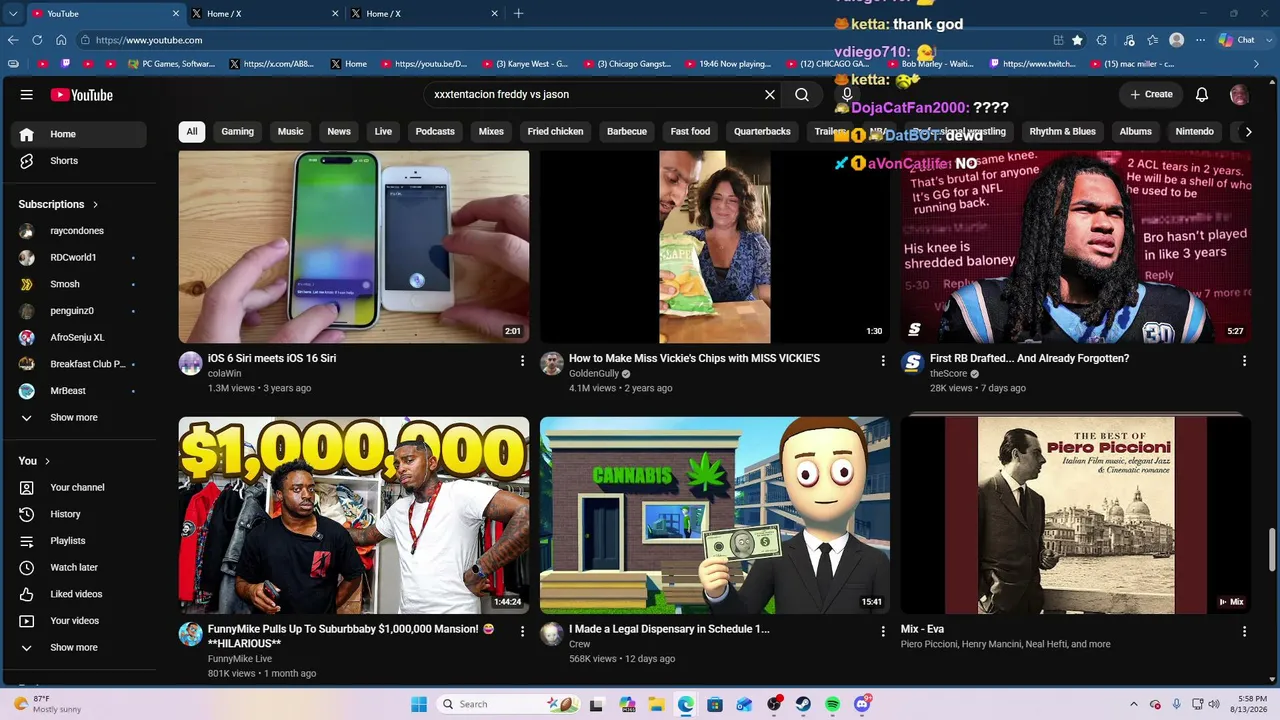Open Spotify from the taskbar
This screenshot has height=720, width=1280.
833,704
